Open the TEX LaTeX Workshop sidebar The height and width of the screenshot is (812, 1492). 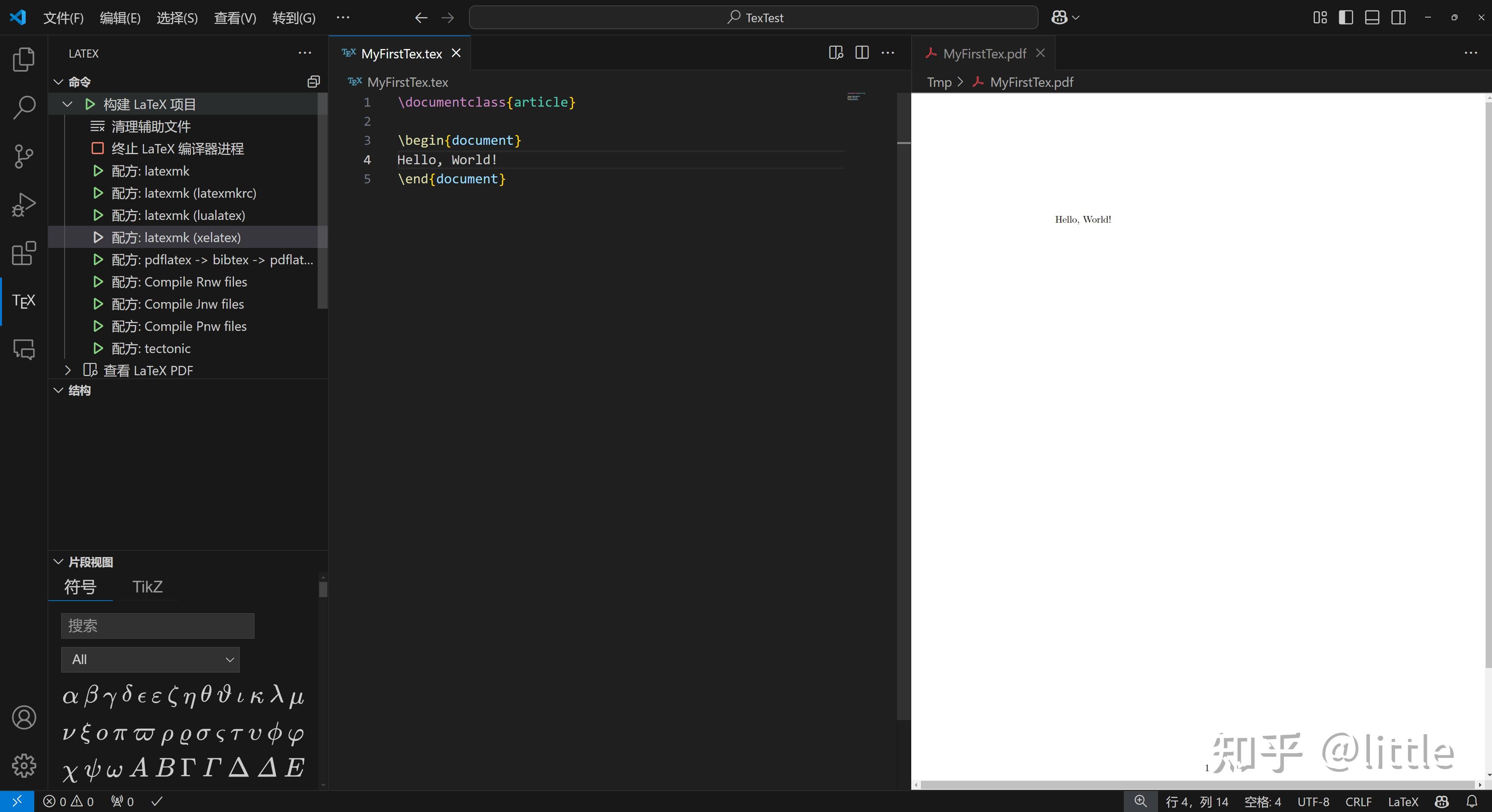point(23,301)
